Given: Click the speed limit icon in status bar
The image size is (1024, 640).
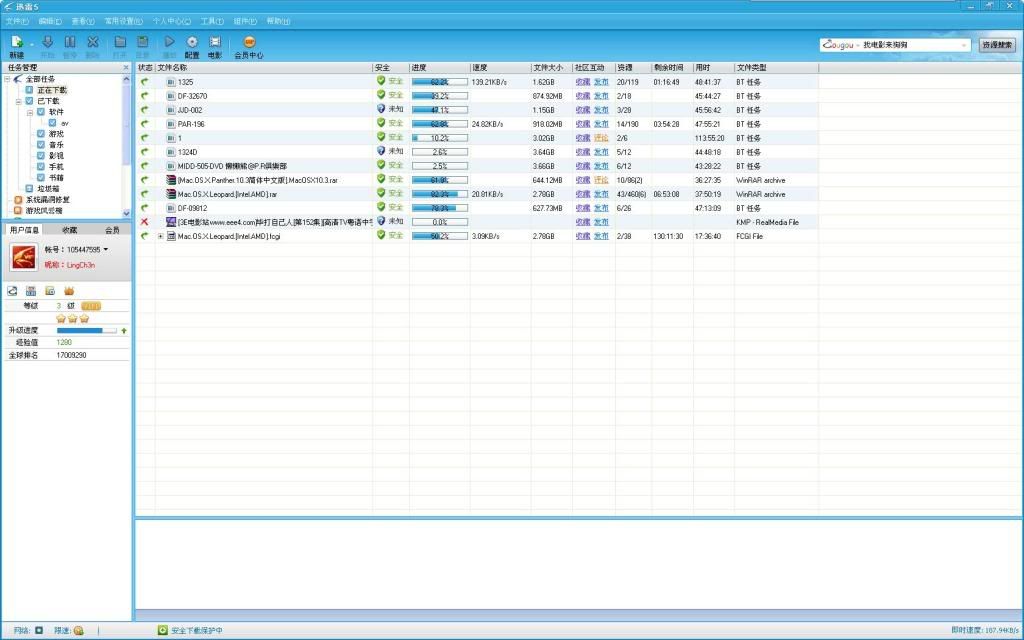Looking at the screenshot, I should pyautogui.click(x=78, y=630).
